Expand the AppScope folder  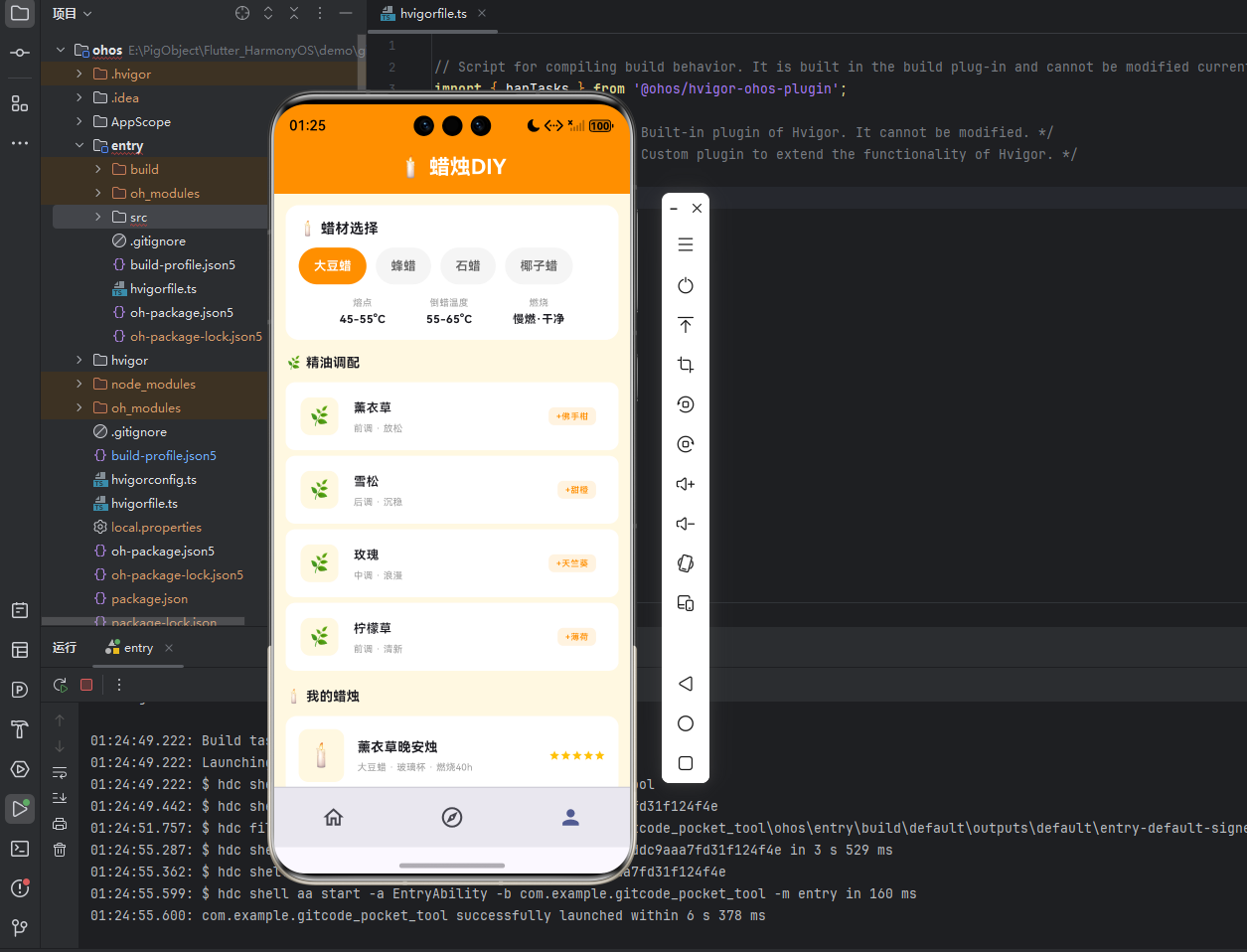click(x=79, y=121)
